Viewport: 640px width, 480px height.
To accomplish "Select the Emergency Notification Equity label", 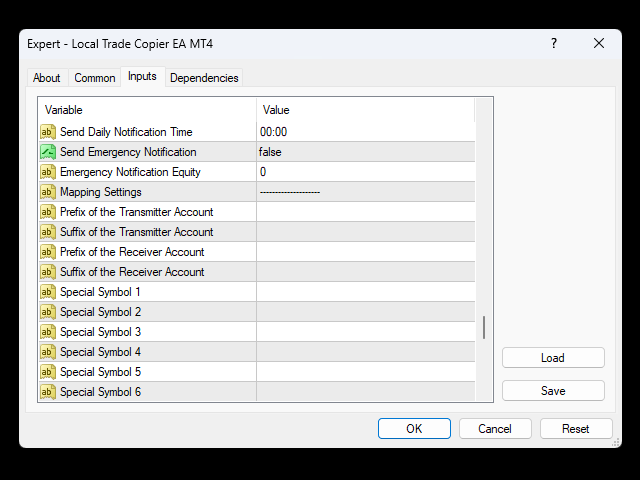I will [130, 172].
